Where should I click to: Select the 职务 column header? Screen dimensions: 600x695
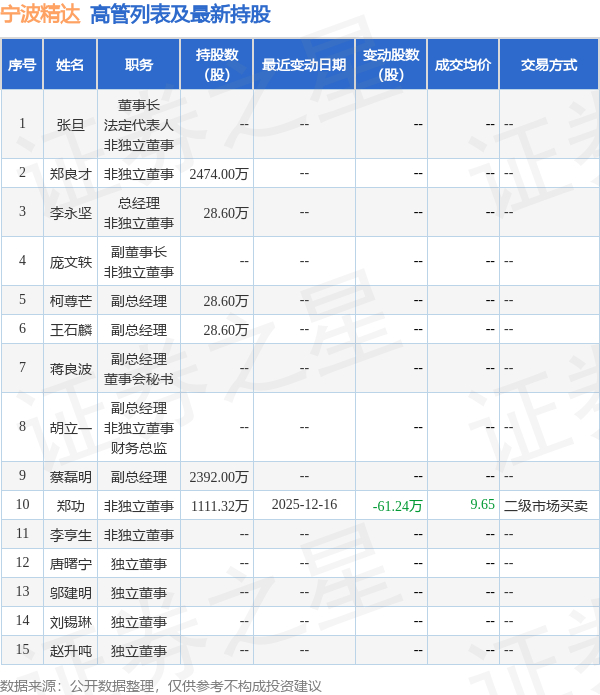click(x=139, y=65)
